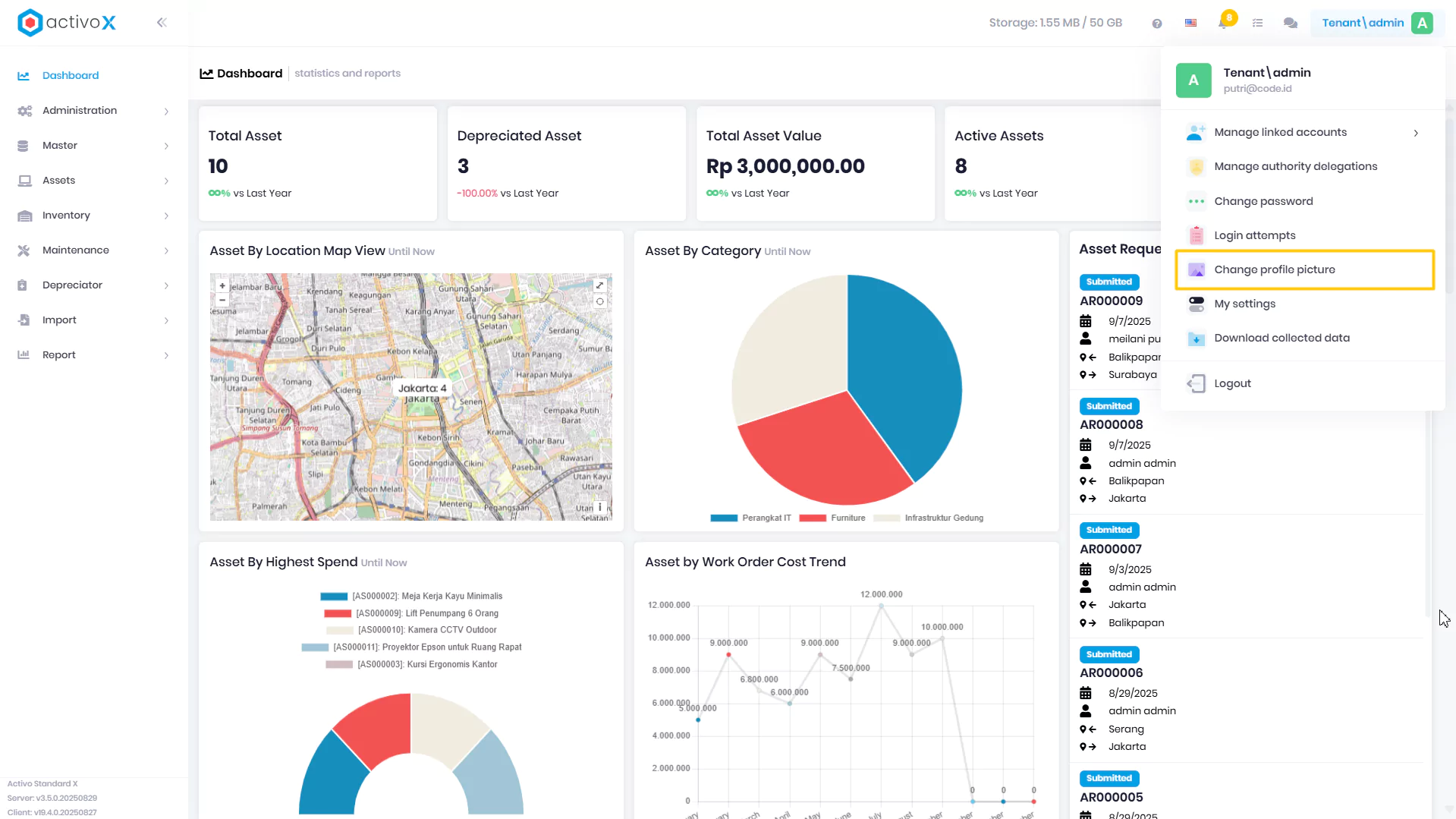Image resolution: width=1456 pixels, height=819 pixels.
Task: Click the Jakarta: 4 map label
Action: (x=422, y=388)
